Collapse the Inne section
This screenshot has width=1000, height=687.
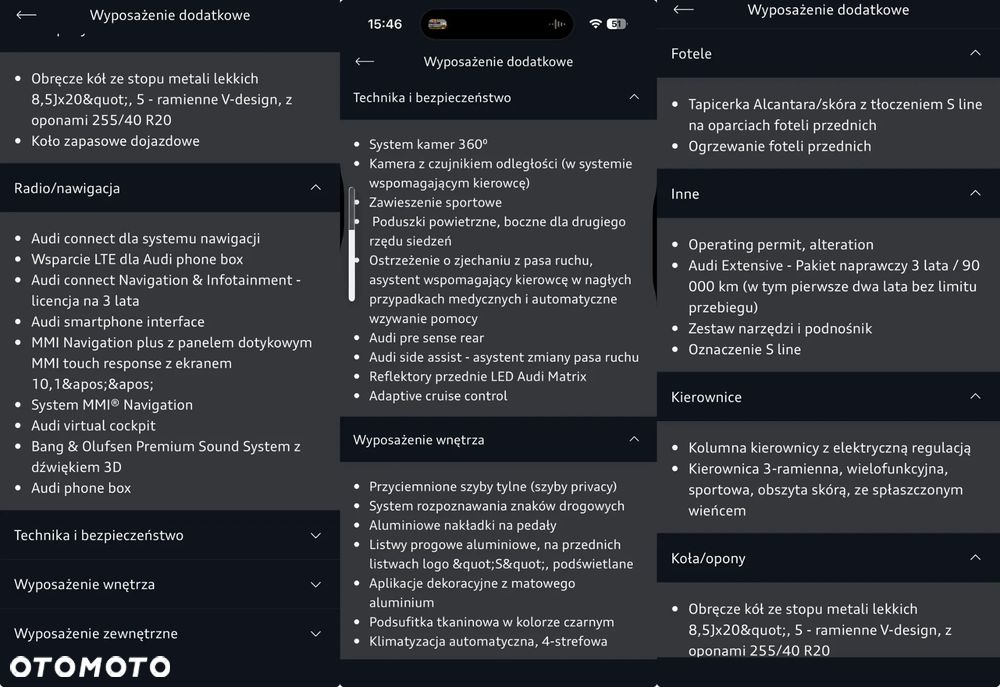[828, 193]
